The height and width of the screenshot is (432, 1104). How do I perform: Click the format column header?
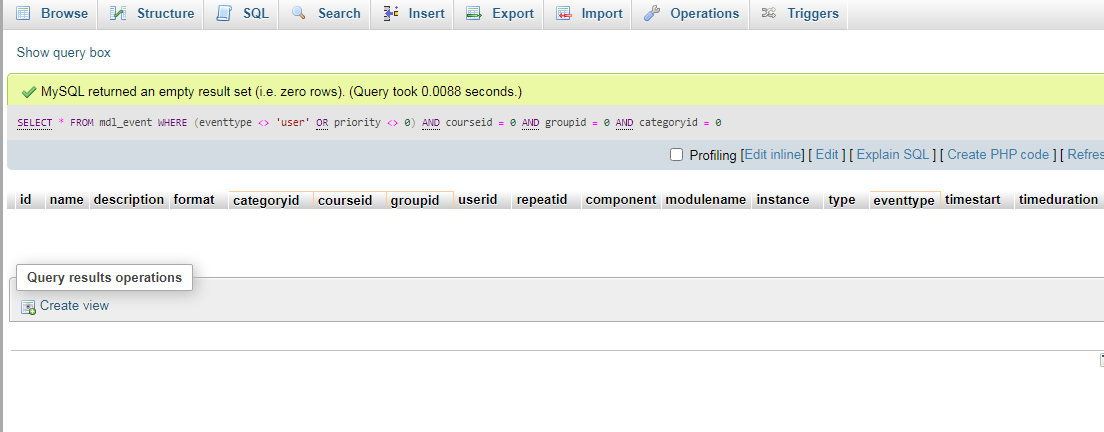coord(194,200)
